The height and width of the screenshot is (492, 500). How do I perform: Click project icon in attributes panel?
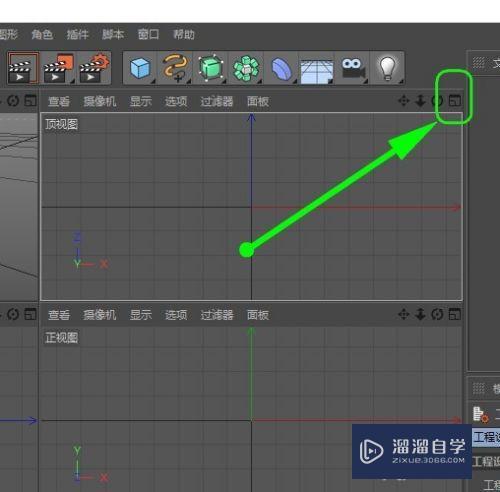(x=480, y=415)
